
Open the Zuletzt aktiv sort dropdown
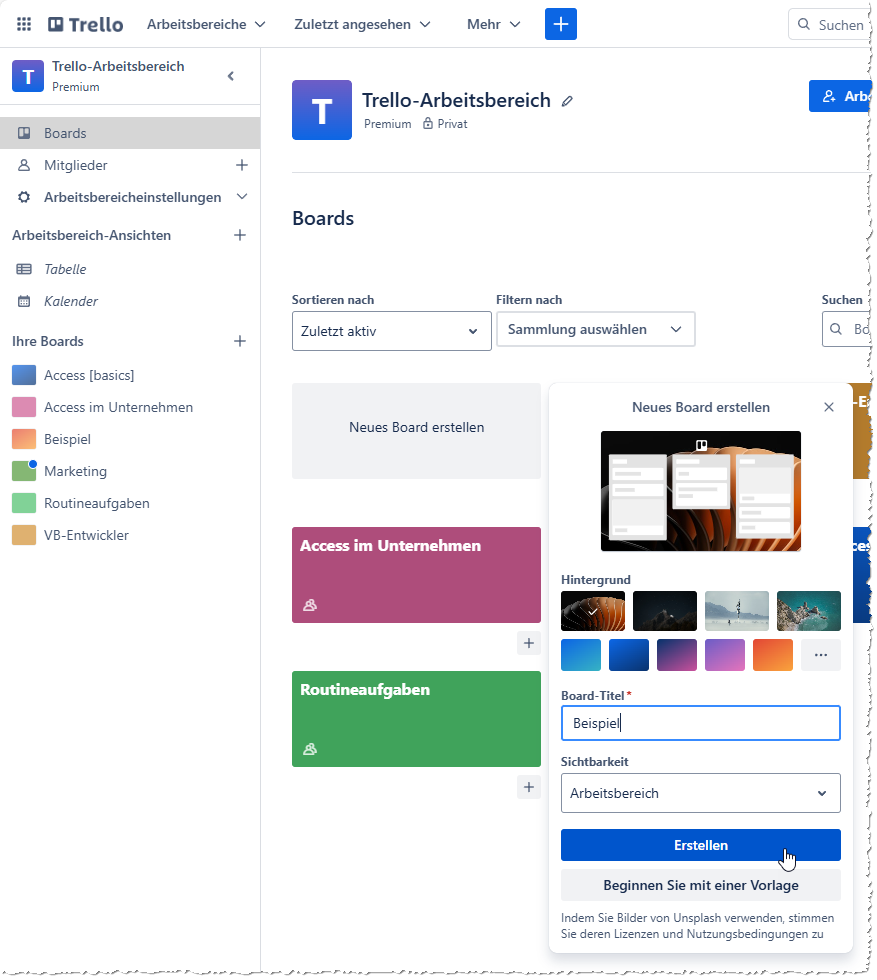point(391,329)
